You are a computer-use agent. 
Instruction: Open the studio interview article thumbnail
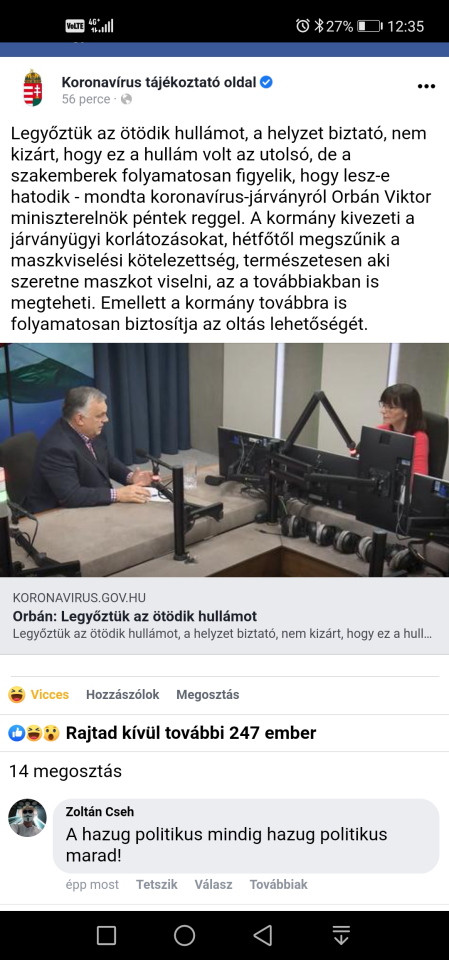click(x=224, y=460)
